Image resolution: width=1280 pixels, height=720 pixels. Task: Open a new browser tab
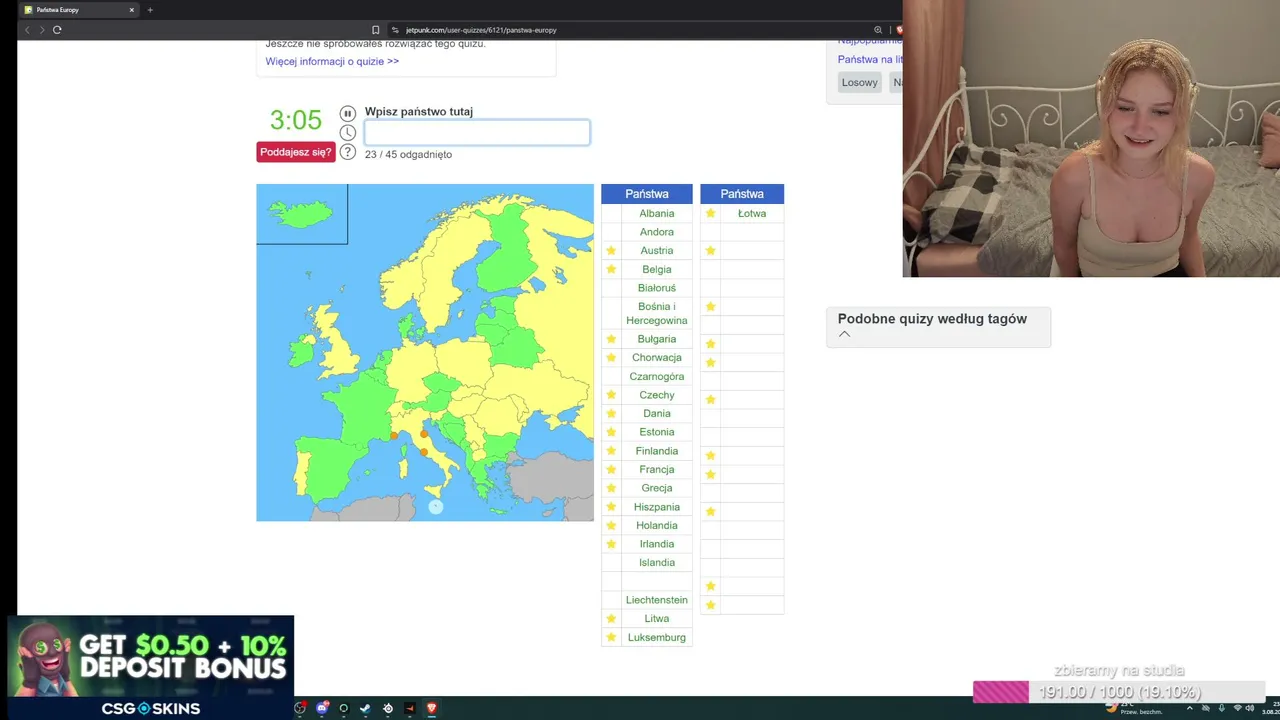point(150,10)
